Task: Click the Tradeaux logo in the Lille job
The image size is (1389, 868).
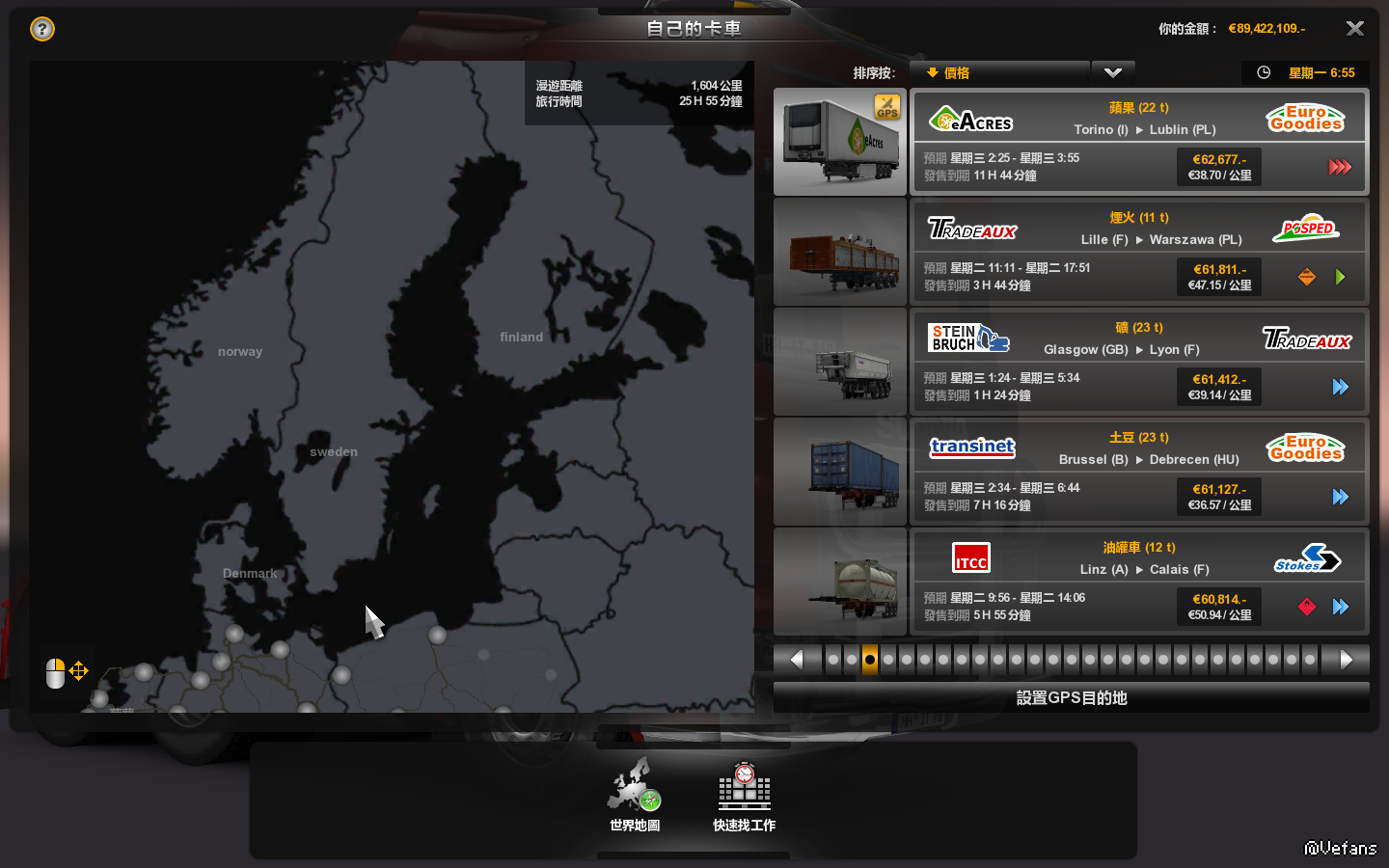Action: pos(972,229)
